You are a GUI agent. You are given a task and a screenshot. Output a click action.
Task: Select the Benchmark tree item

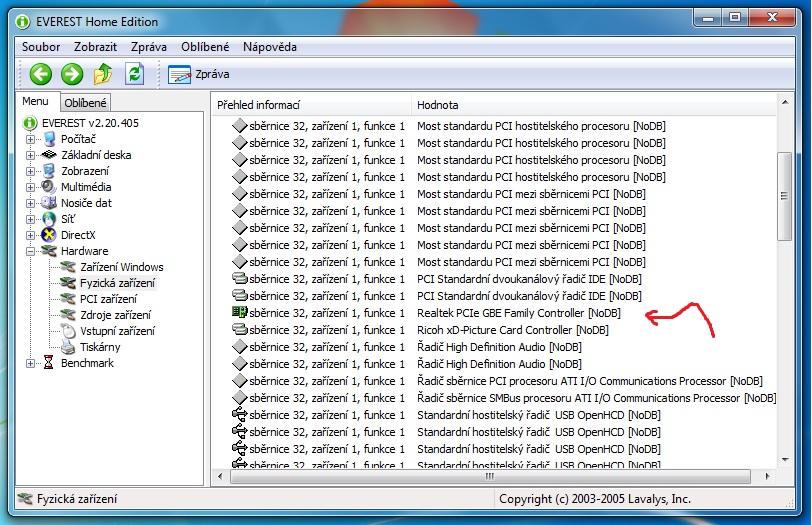[x=87, y=363]
